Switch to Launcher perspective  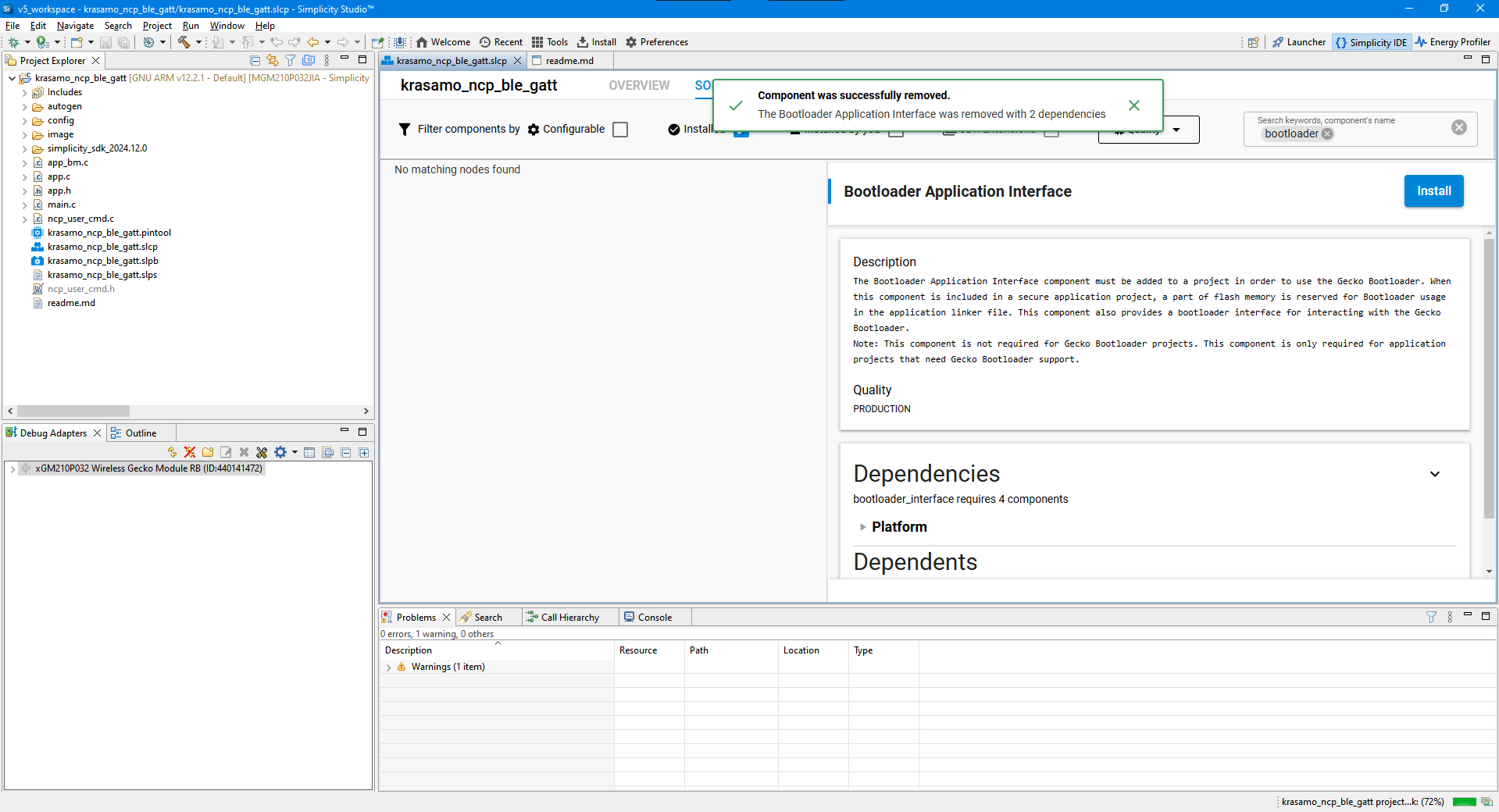1299,42
